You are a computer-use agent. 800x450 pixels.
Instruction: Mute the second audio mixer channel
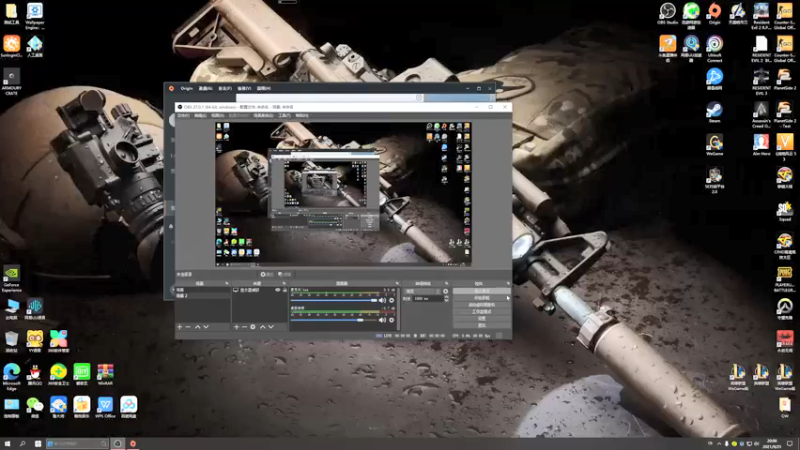pos(382,320)
